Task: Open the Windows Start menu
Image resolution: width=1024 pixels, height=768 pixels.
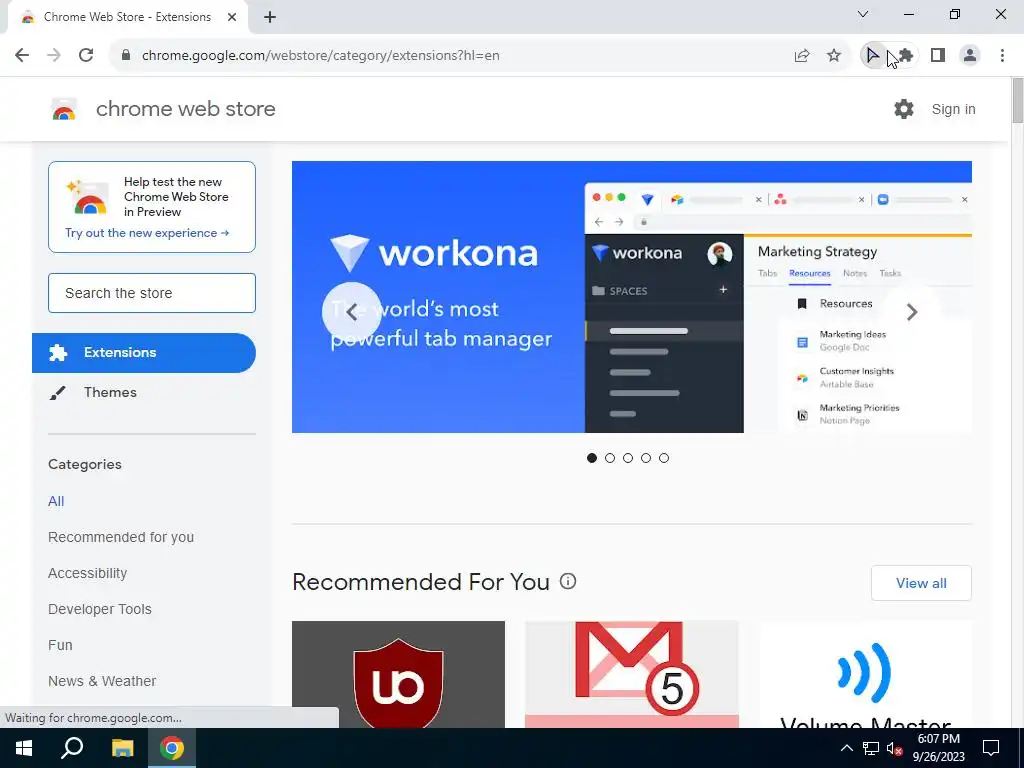Action: (x=24, y=748)
